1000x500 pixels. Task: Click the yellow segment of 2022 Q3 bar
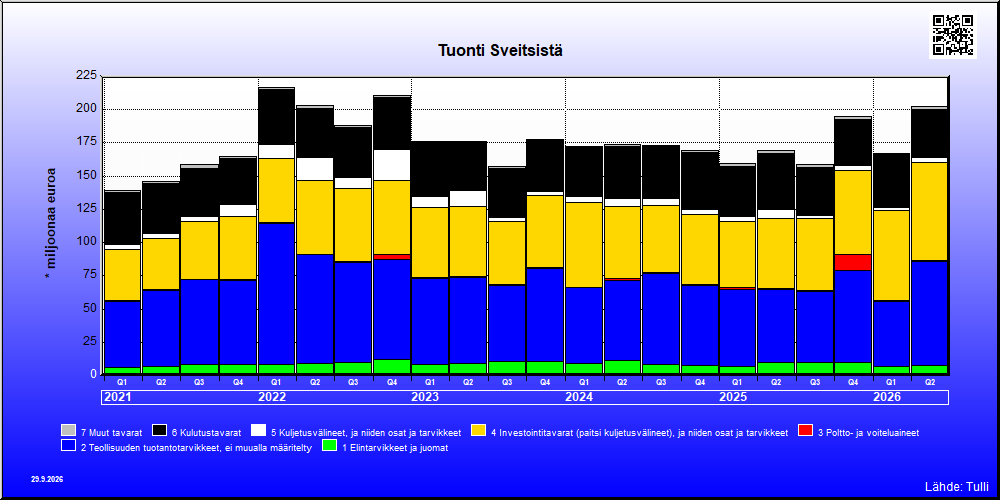(x=353, y=224)
